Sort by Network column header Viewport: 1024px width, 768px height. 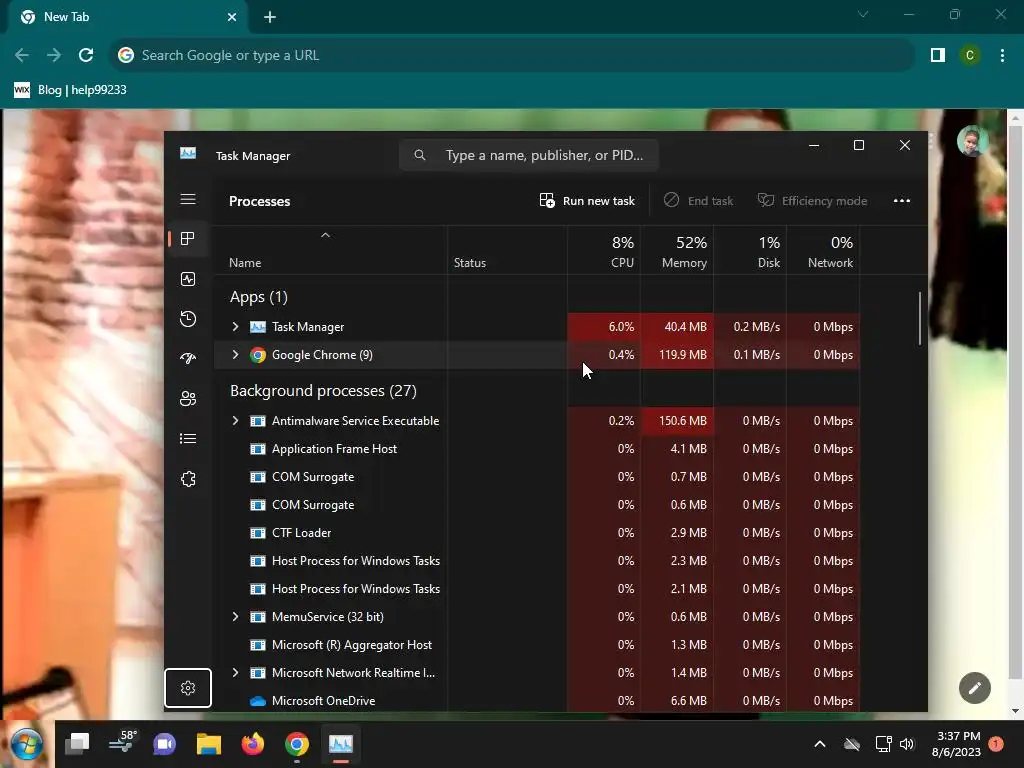click(x=824, y=250)
